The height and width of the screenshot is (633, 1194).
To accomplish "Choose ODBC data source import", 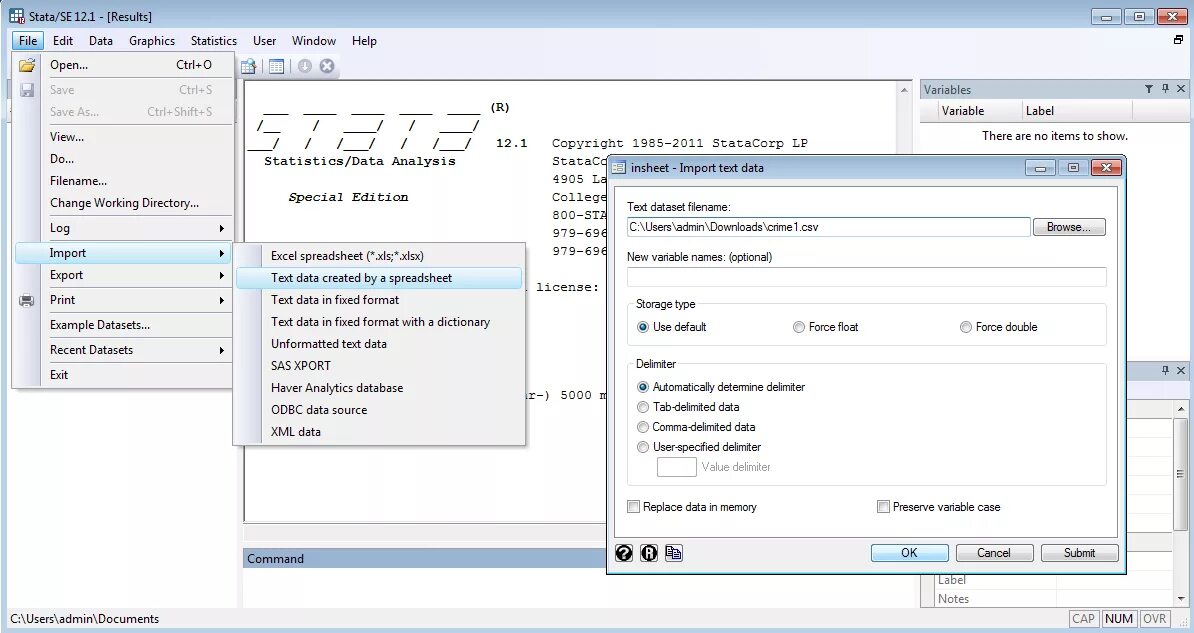I will [379, 410].
